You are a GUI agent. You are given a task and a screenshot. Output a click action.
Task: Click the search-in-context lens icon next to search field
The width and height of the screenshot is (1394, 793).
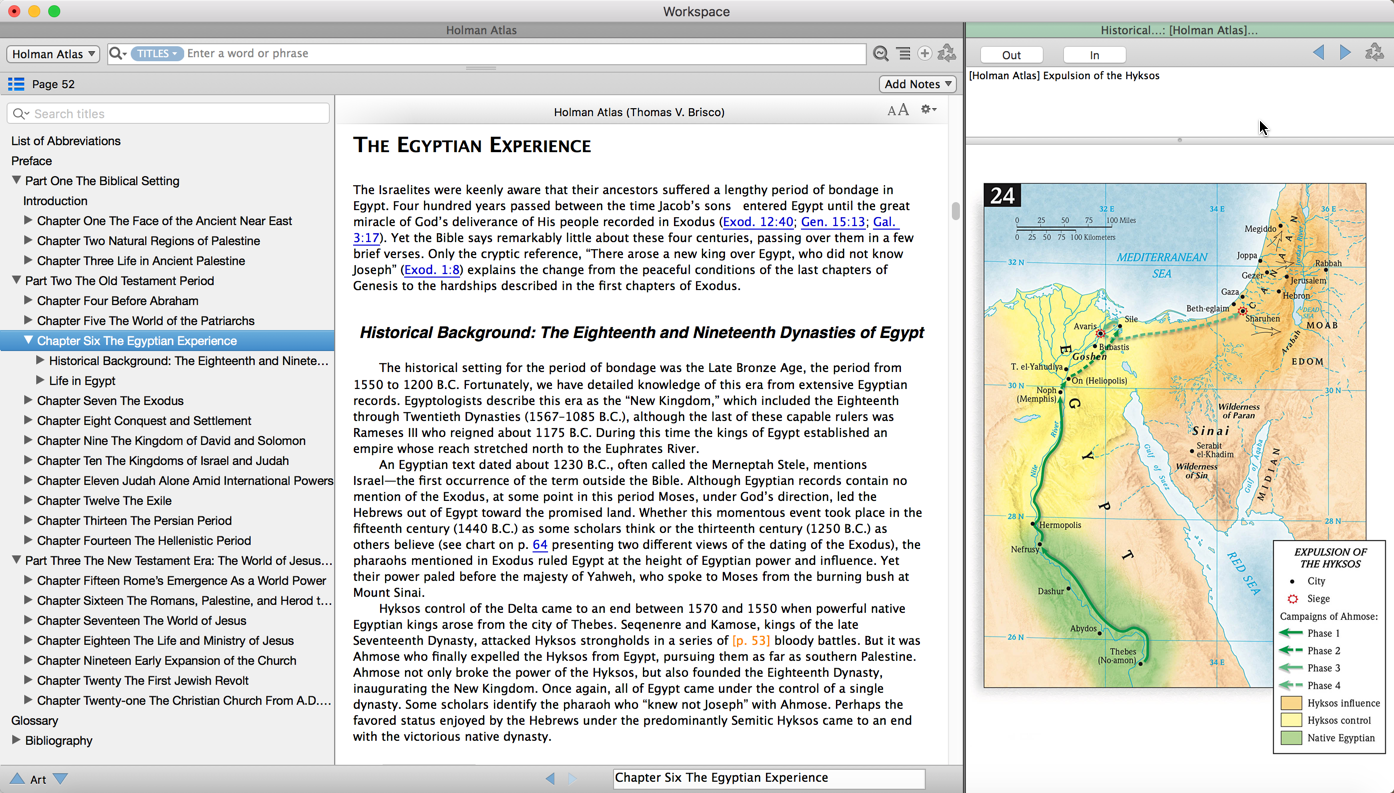pyautogui.click(x=881, y=54)
